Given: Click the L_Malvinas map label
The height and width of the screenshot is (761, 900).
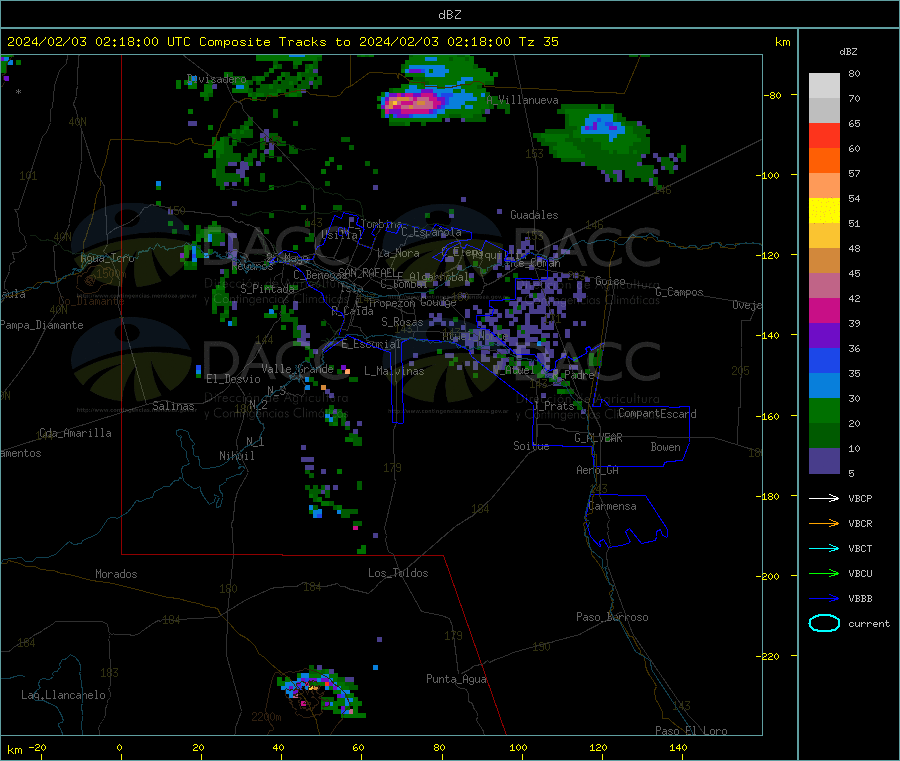Looking at the screenshot, I should point(394,371).
